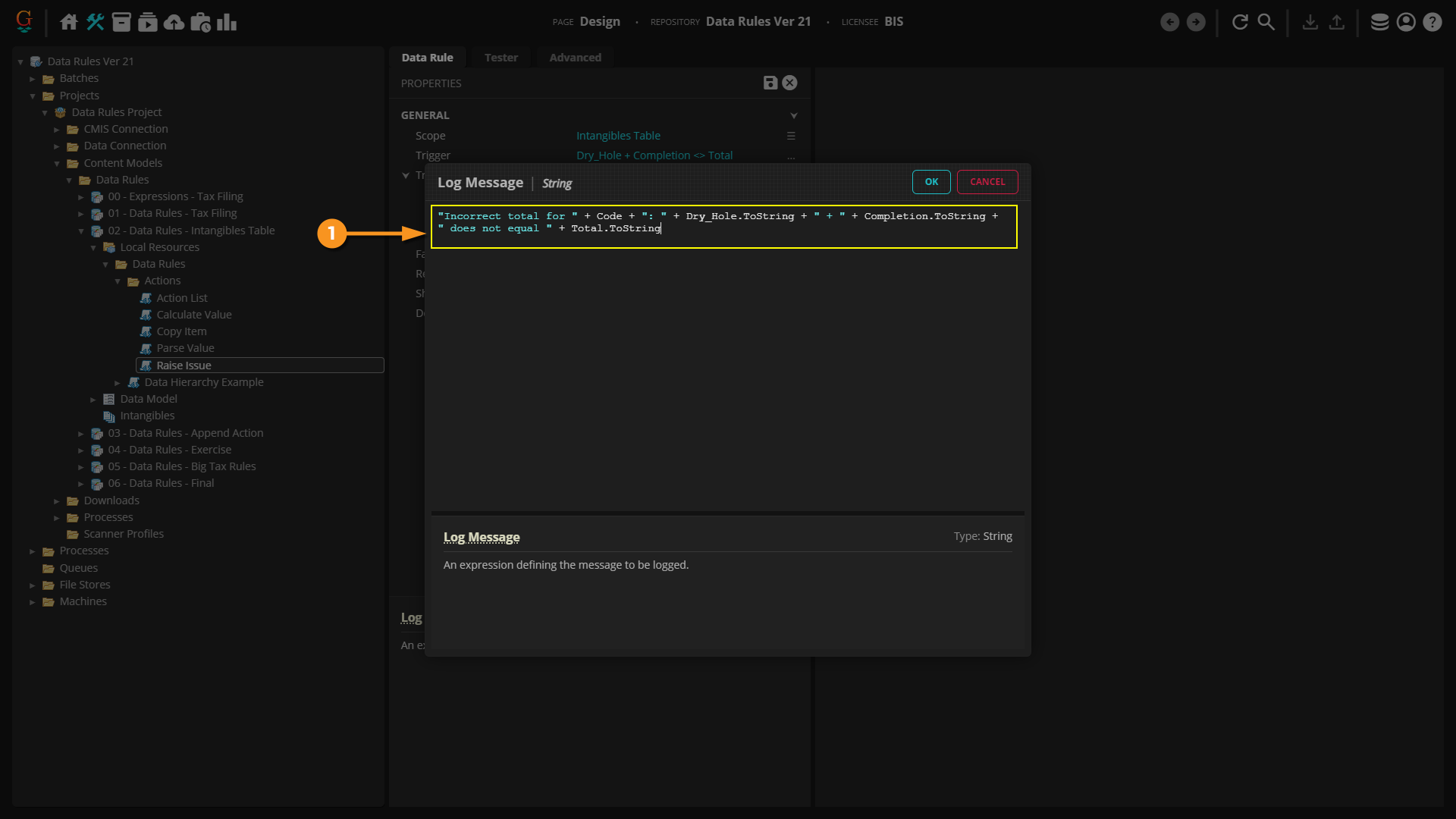Screen dimensions: 1456x819
Task: Open the bar chart stats icon
Action: coord(227,22)
